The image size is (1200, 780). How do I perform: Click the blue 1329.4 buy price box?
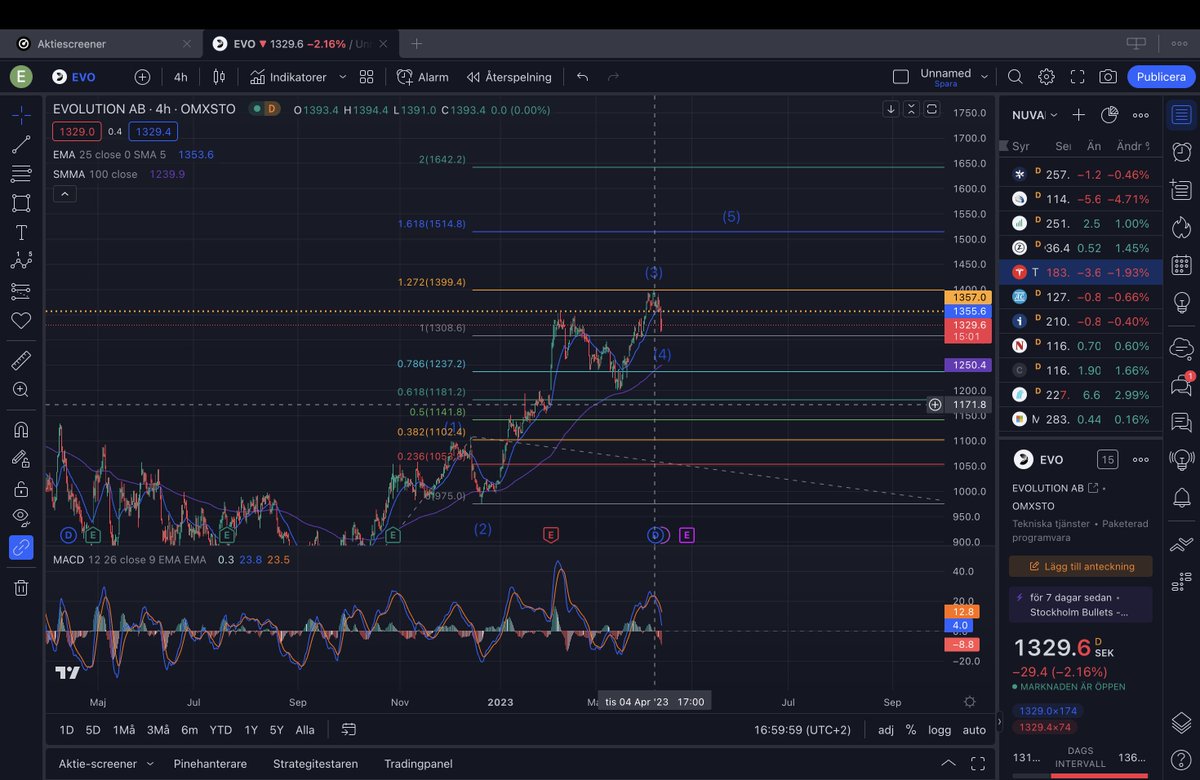tap(152, 131)
